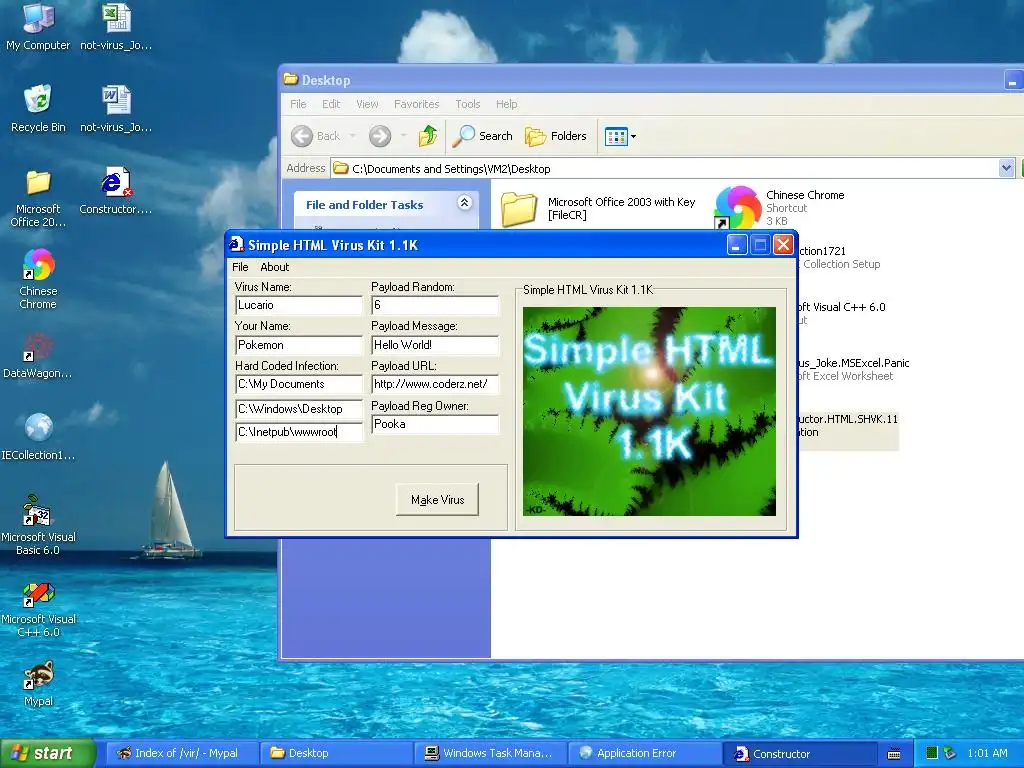The height and width of the screenshot is (768, 1024).
Task: Select Microsoft Office 2003 with Key folder
Action: [x=598, y=208]
